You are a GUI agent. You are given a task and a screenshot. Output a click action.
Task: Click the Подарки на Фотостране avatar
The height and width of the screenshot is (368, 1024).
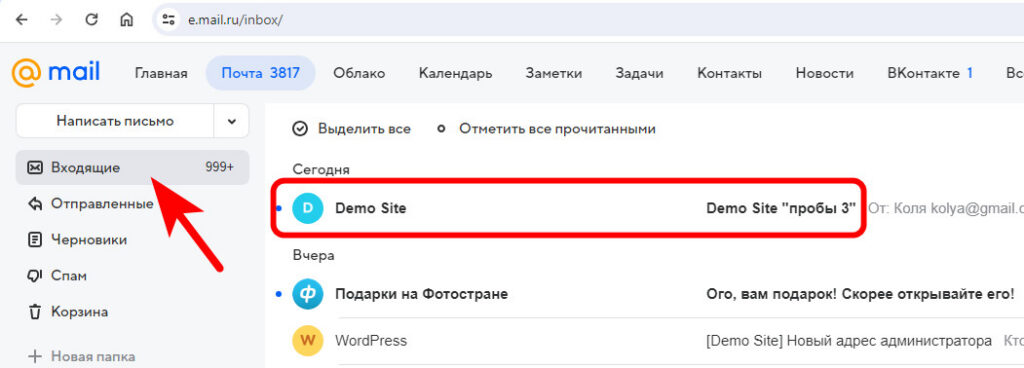[308, 294]
